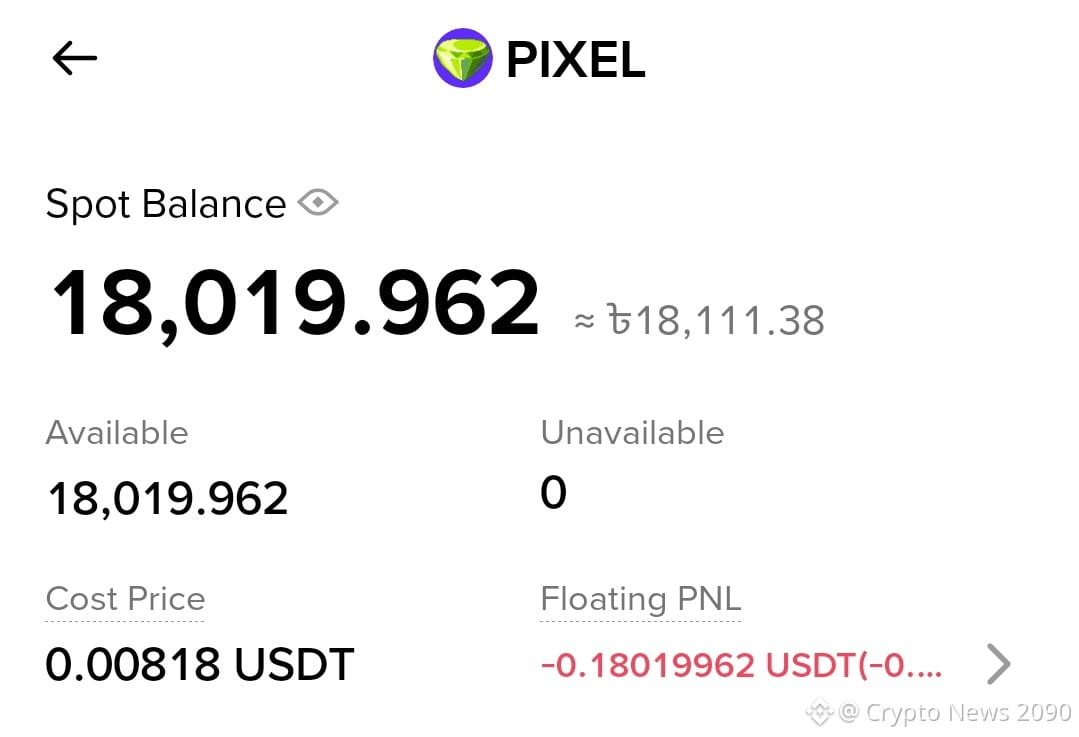The image size is (1079, 737).
Task: Open Cost Price explanation label
Action: (125, 599)
